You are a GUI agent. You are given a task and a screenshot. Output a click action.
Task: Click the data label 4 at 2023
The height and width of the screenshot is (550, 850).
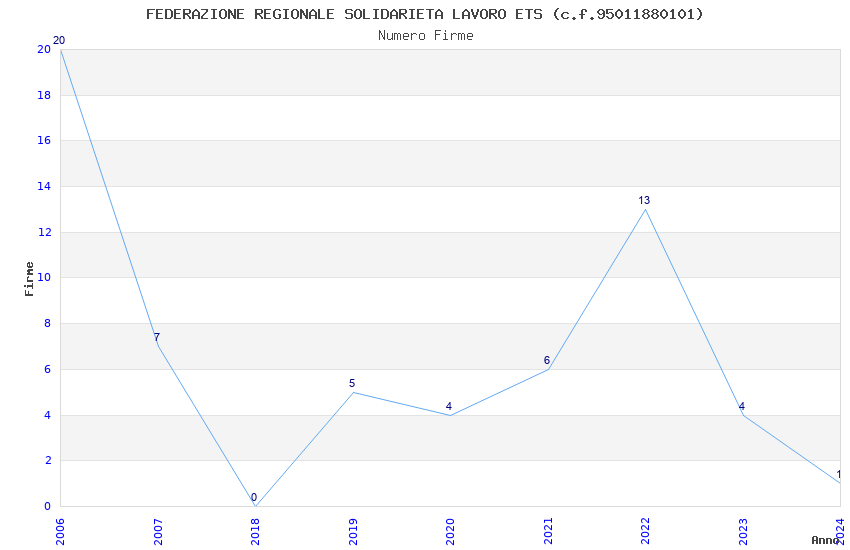742,406
